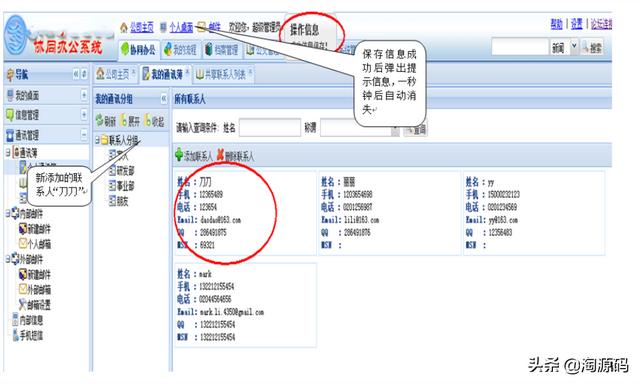
Task: Open 新建邮件 under 外部邮件
Action: coord(38,275)
